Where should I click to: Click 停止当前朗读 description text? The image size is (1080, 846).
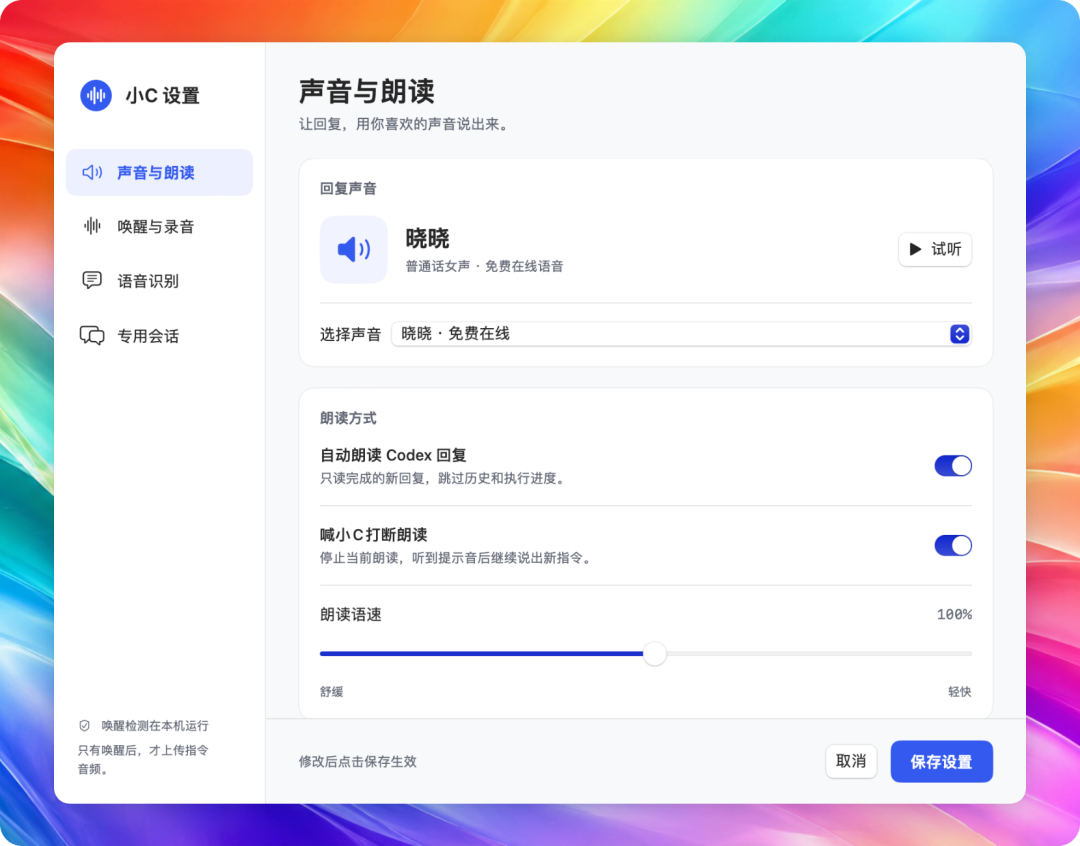[x=457, y=558]
